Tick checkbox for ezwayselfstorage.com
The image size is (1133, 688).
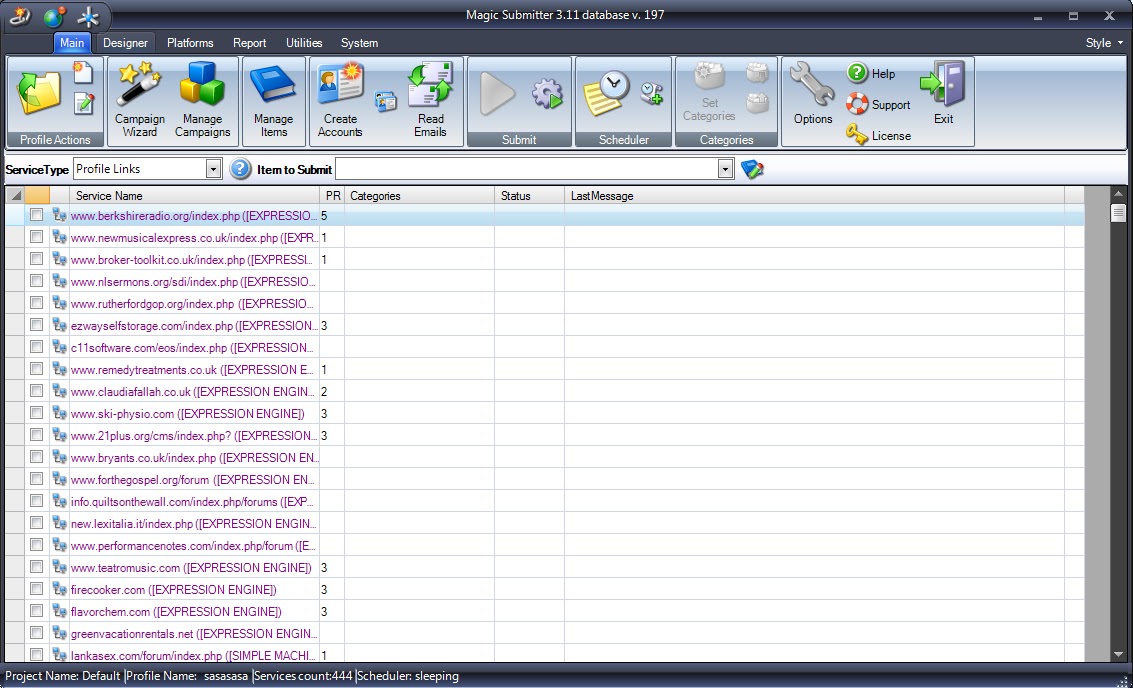37,324
